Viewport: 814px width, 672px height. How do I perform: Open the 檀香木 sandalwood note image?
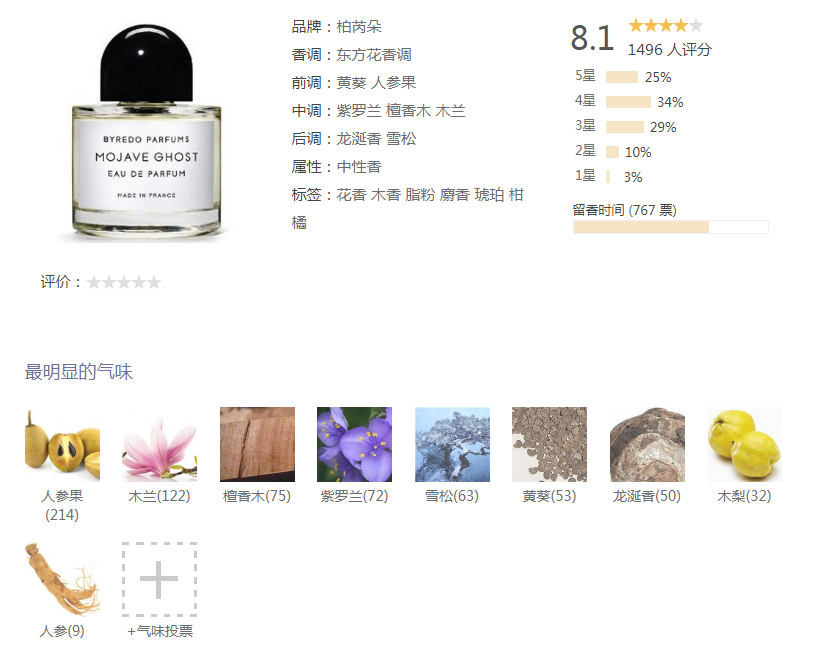pyautogui.click(x=257, y=444)
